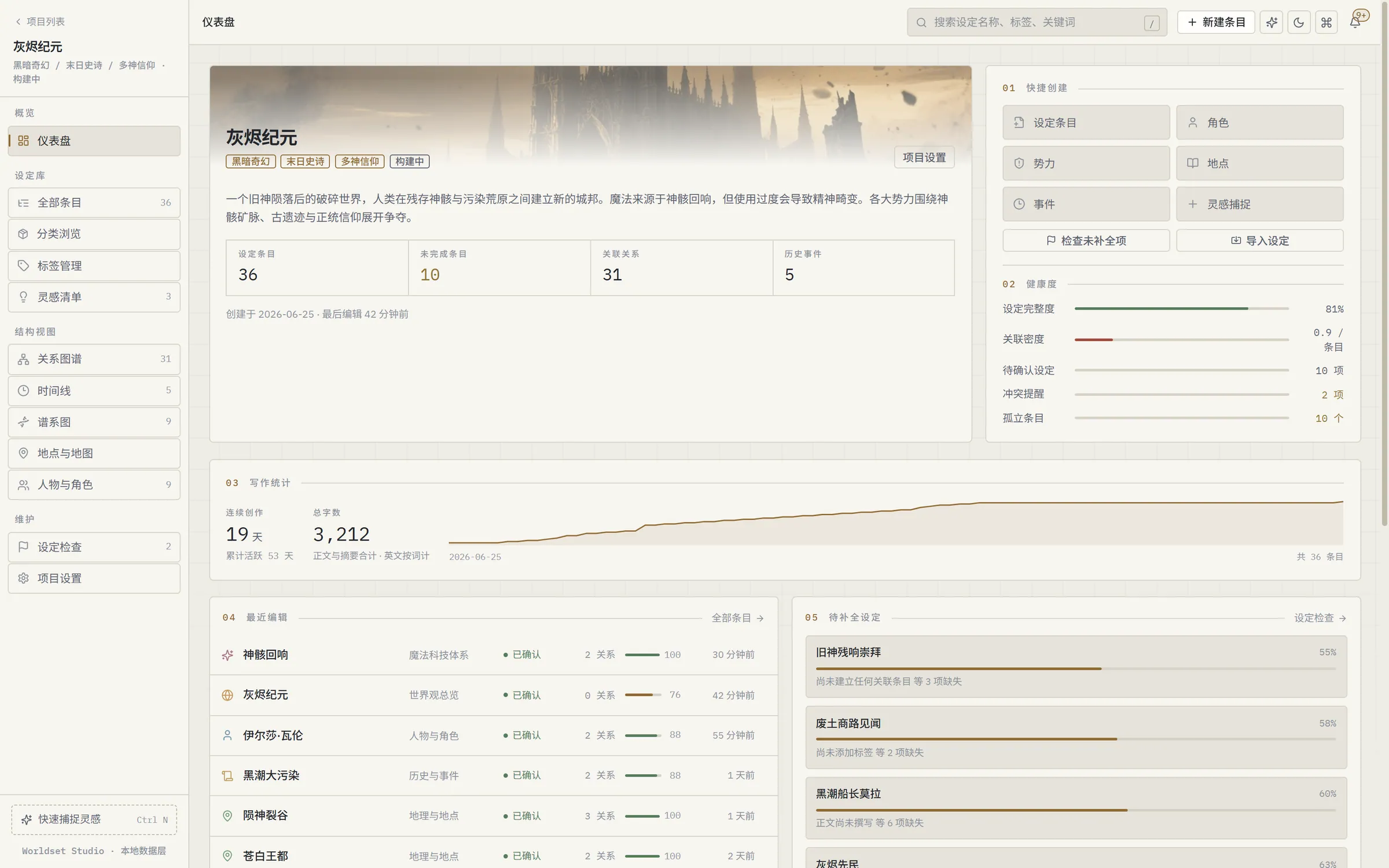Open 标签管理 in the sidebar

94,266
